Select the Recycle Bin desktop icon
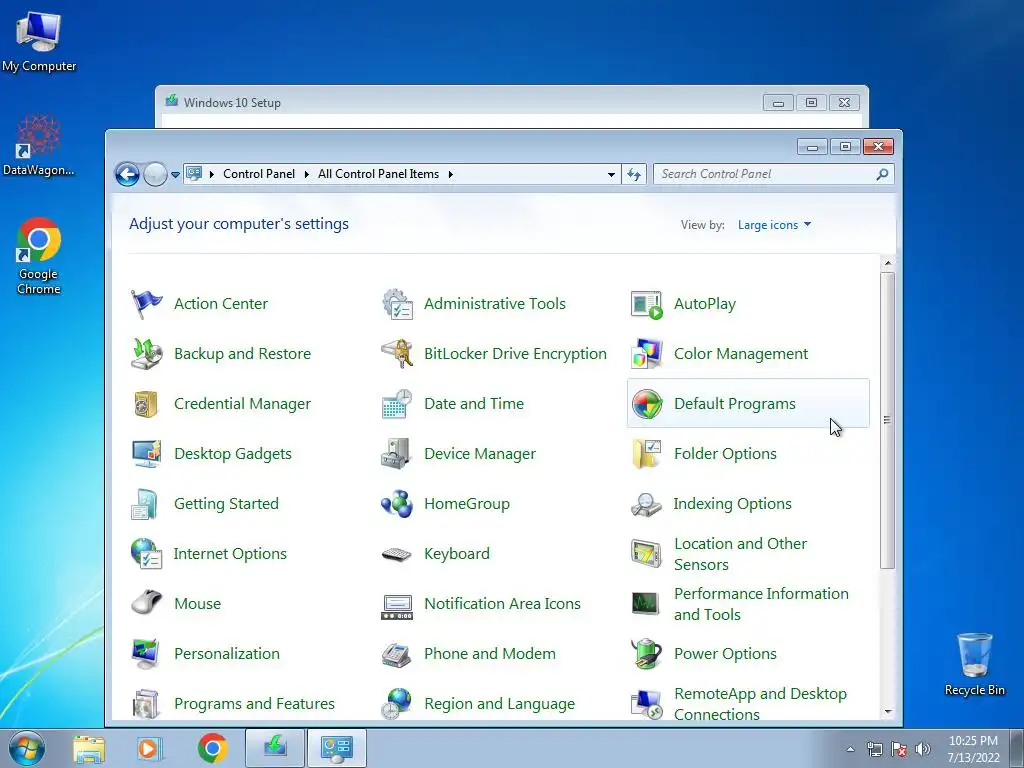This screenshot has height=768, width=1024. 974,664
